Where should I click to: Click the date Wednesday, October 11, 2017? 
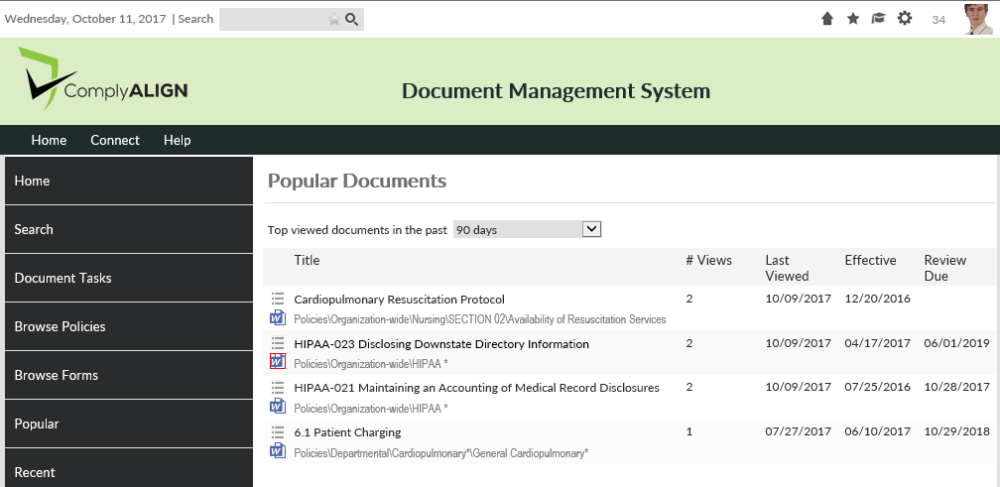(85, 18)
